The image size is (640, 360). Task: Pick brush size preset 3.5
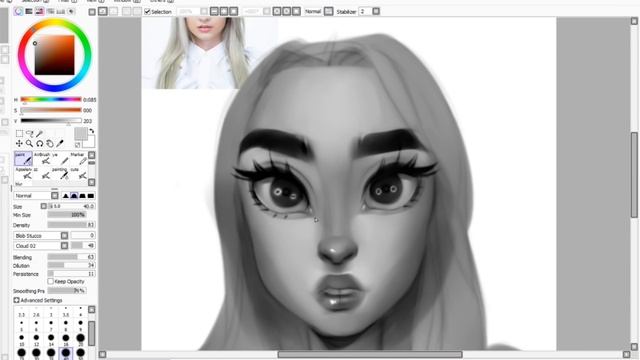[x=66, y=311]
